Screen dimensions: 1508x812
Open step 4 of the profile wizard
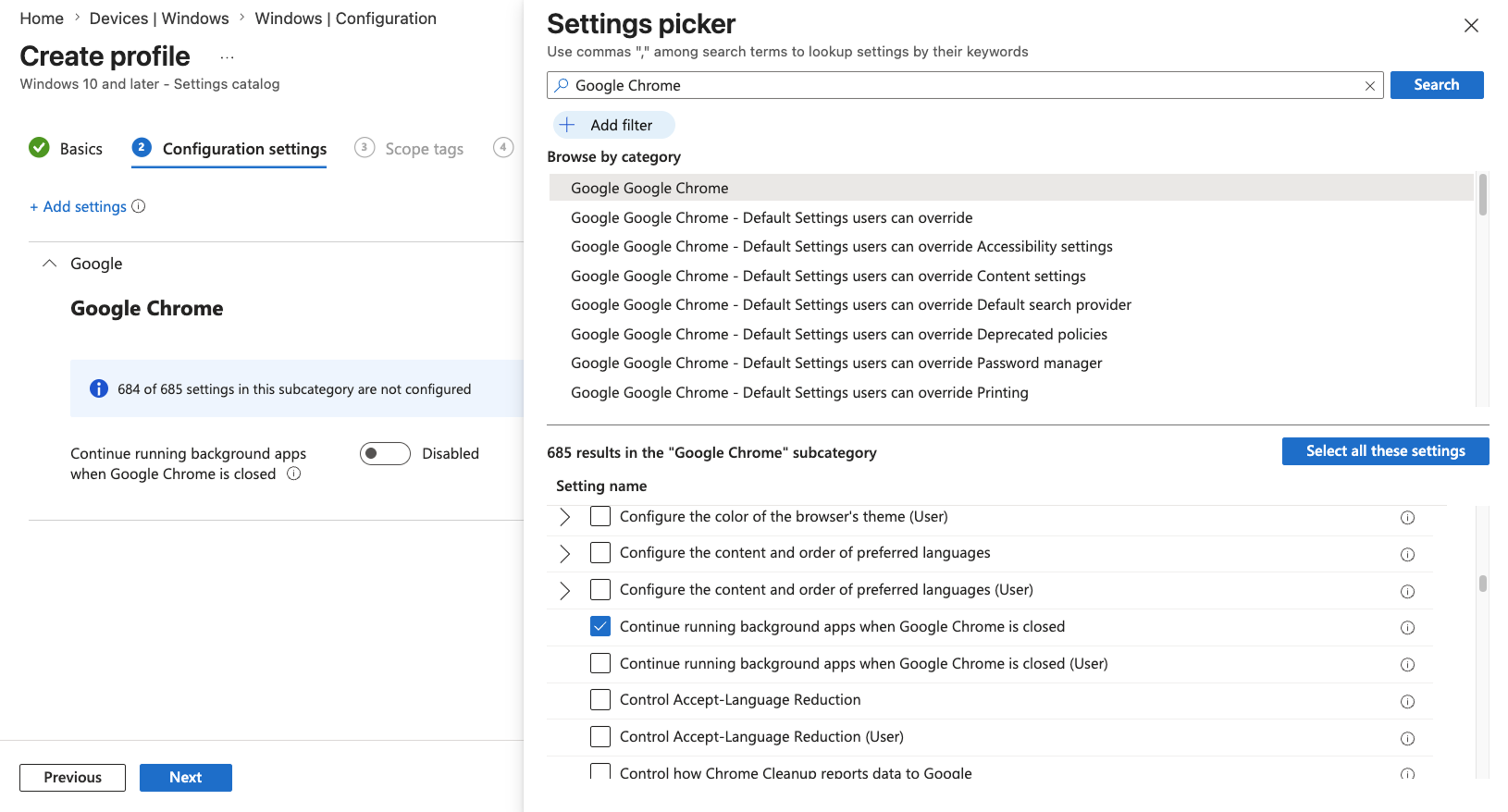point(503,147)
